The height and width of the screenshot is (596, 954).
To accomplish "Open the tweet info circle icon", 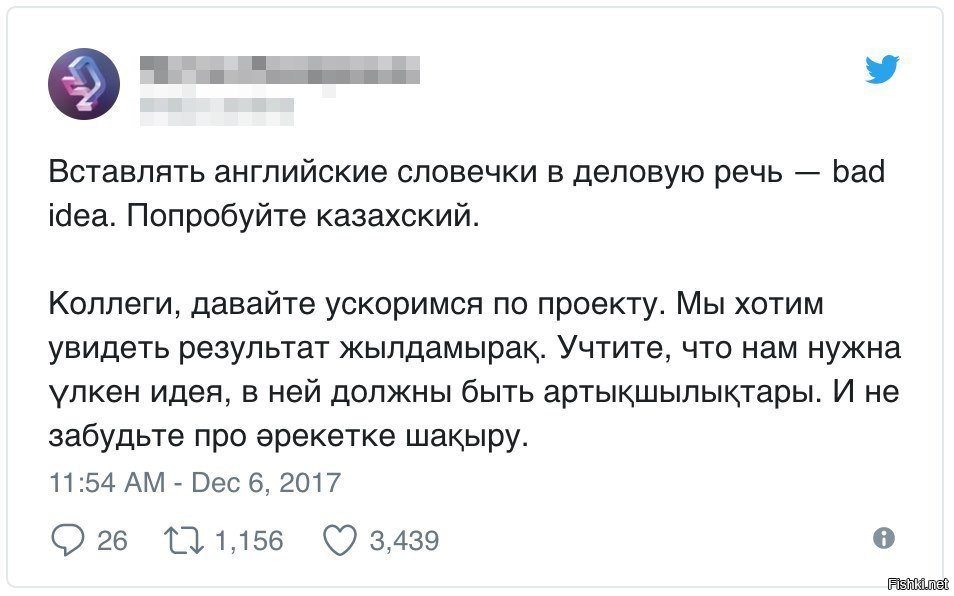I will [883, 538].
